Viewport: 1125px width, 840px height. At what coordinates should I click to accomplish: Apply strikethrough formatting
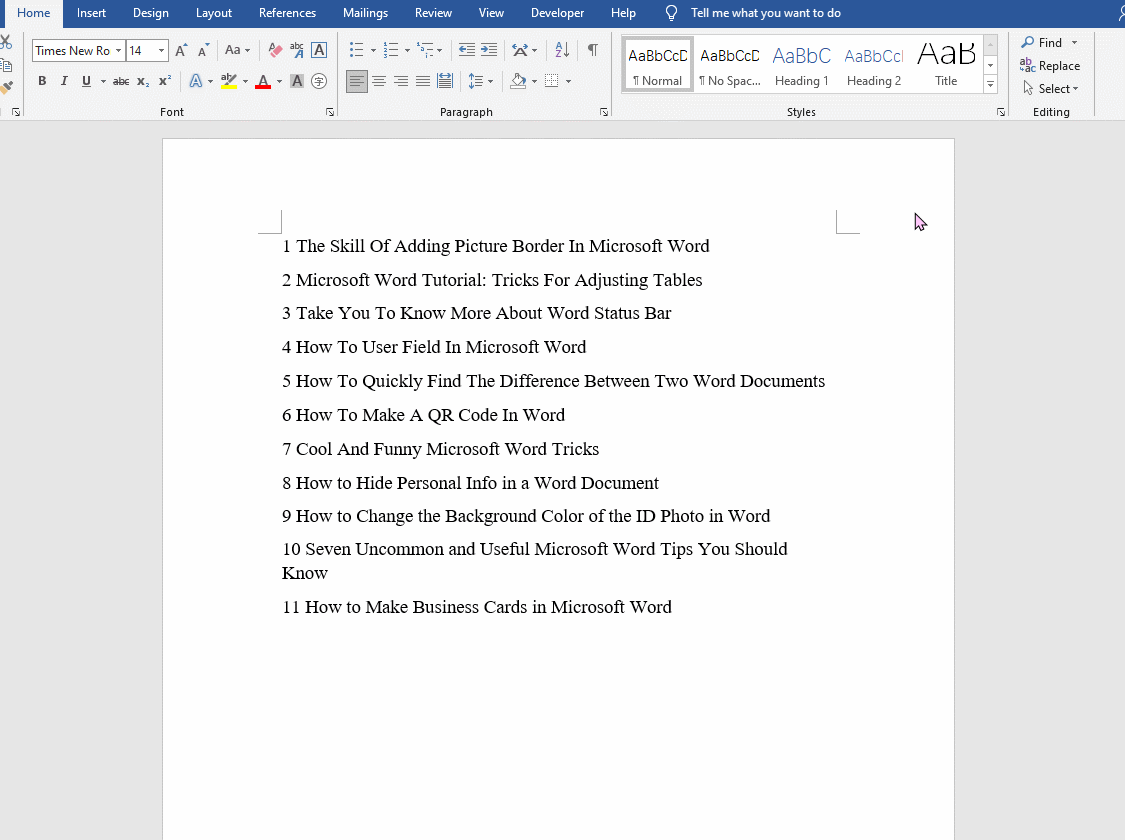121,81
